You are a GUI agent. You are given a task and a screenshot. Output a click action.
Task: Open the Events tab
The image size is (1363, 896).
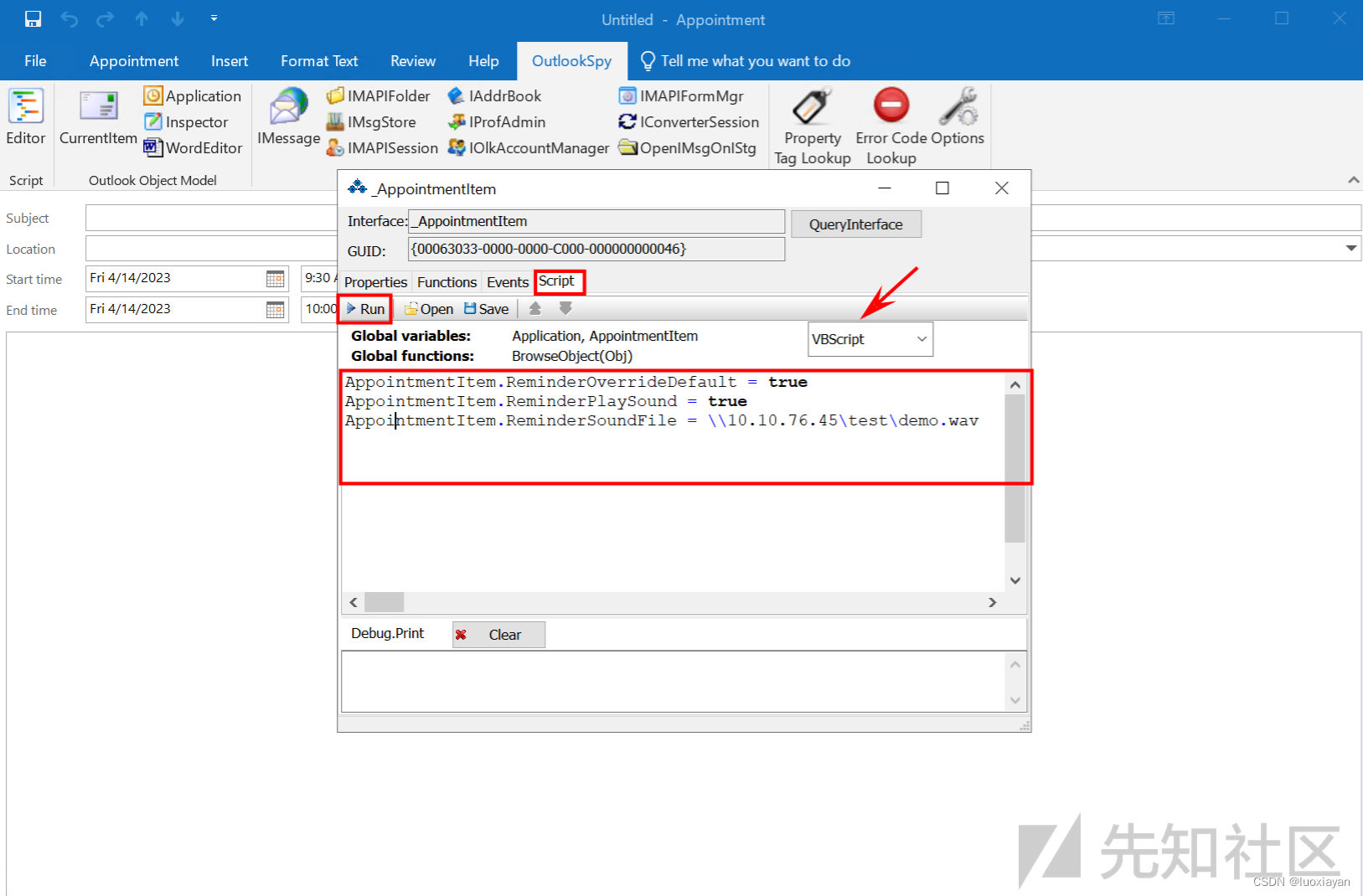[508, 282]
